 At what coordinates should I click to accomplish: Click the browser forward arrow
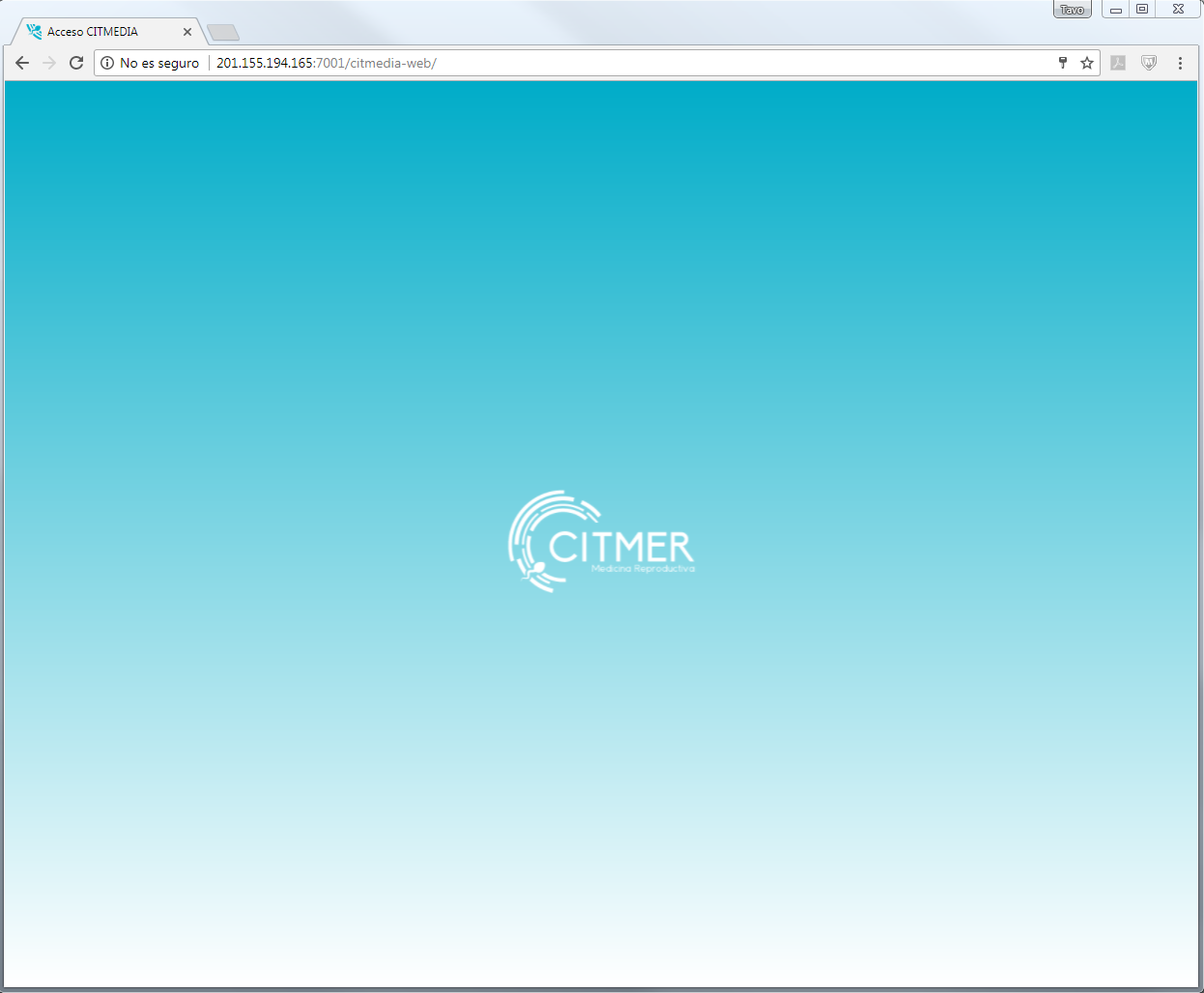coord(49,63)
